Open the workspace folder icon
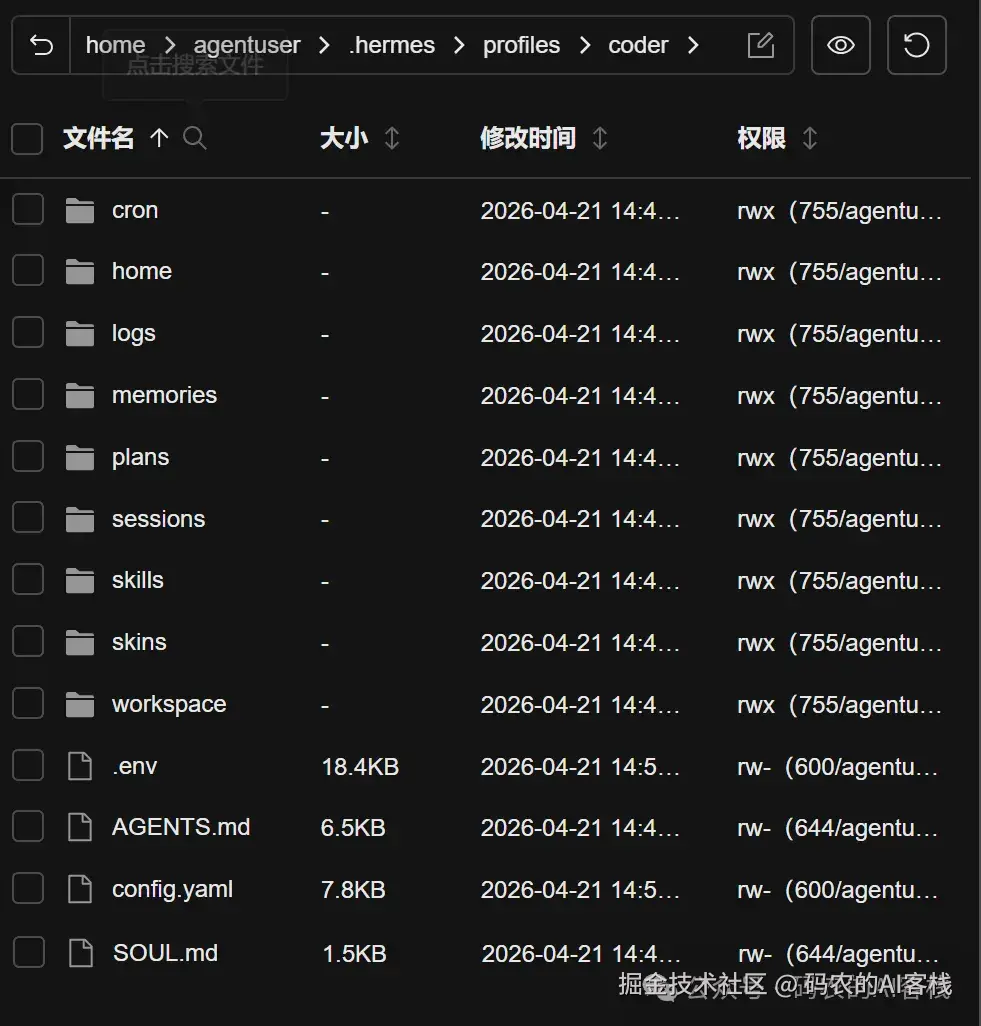 coord(79,703)
